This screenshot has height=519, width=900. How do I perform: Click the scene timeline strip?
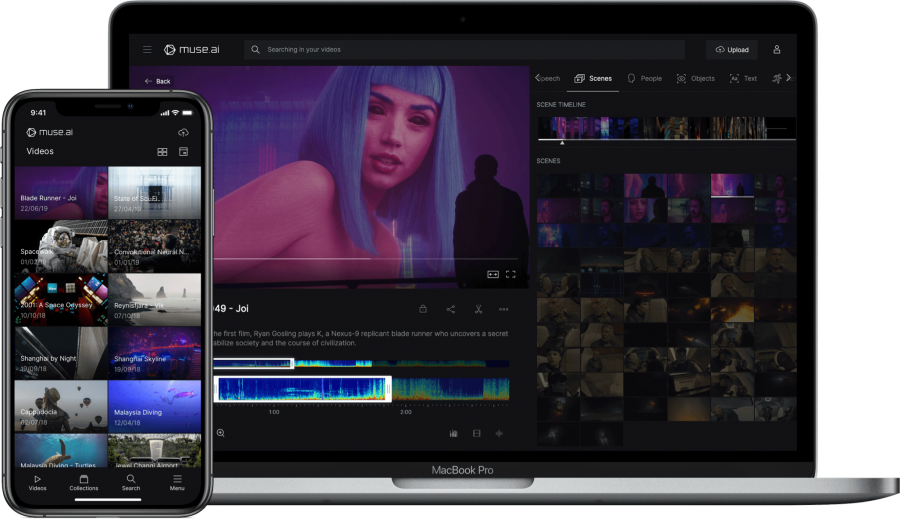[666, 128]
